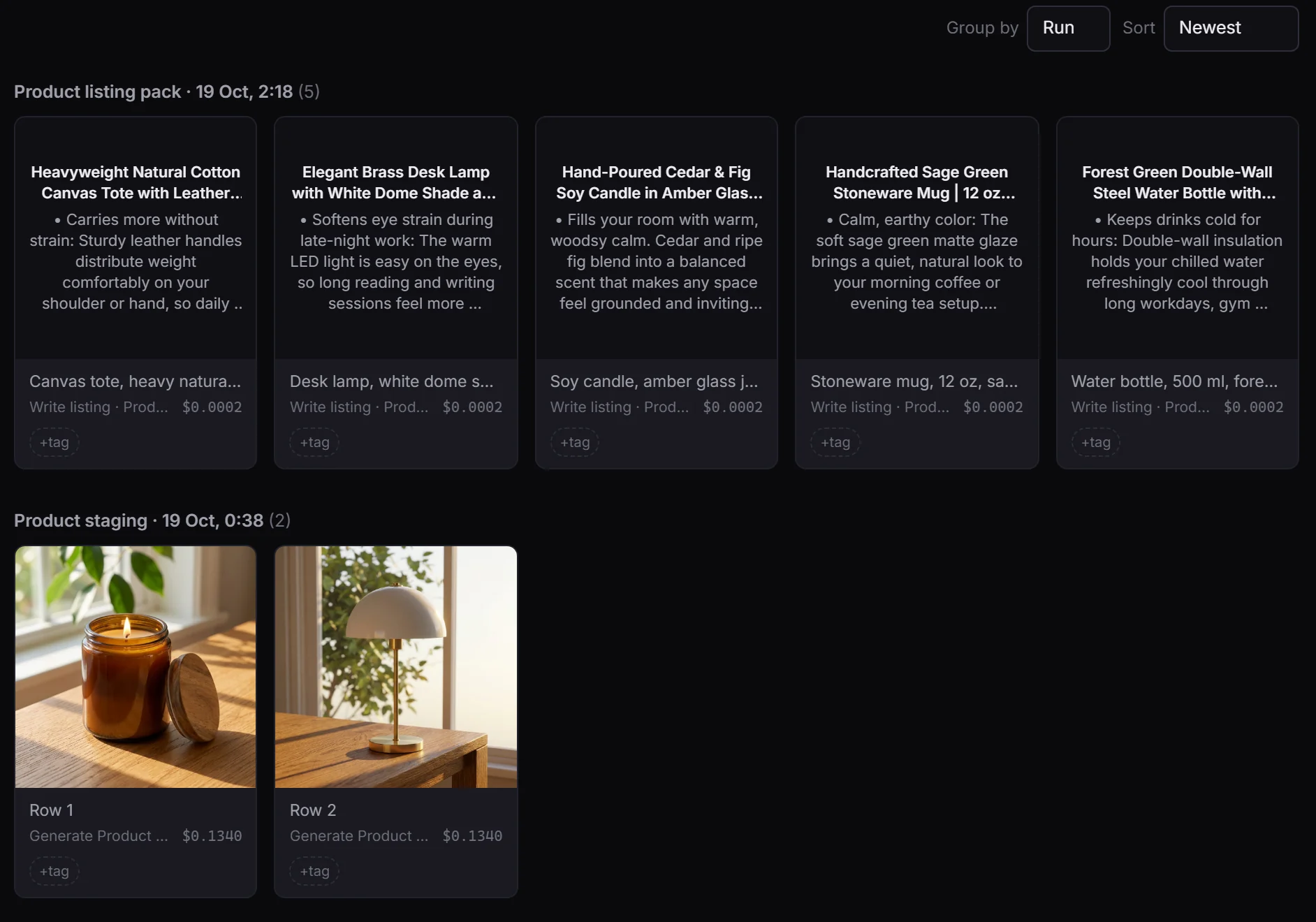
Task: Open the Elegant Brass Desk Lamp listing
Action: coord(396,237)
